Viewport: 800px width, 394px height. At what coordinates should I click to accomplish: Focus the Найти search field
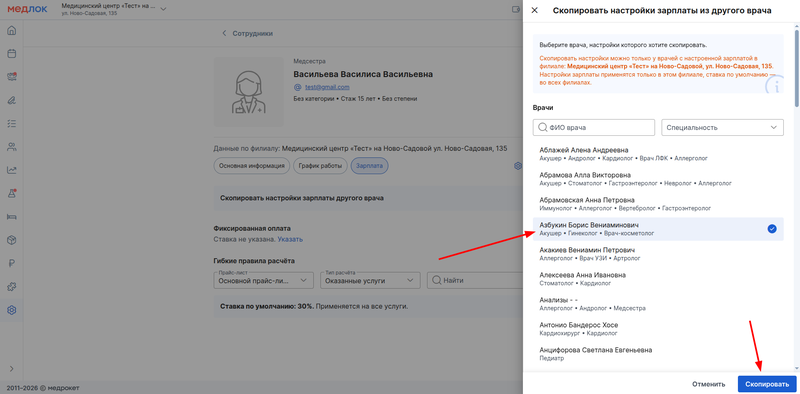pyautogui.click(x=474, y=280)
